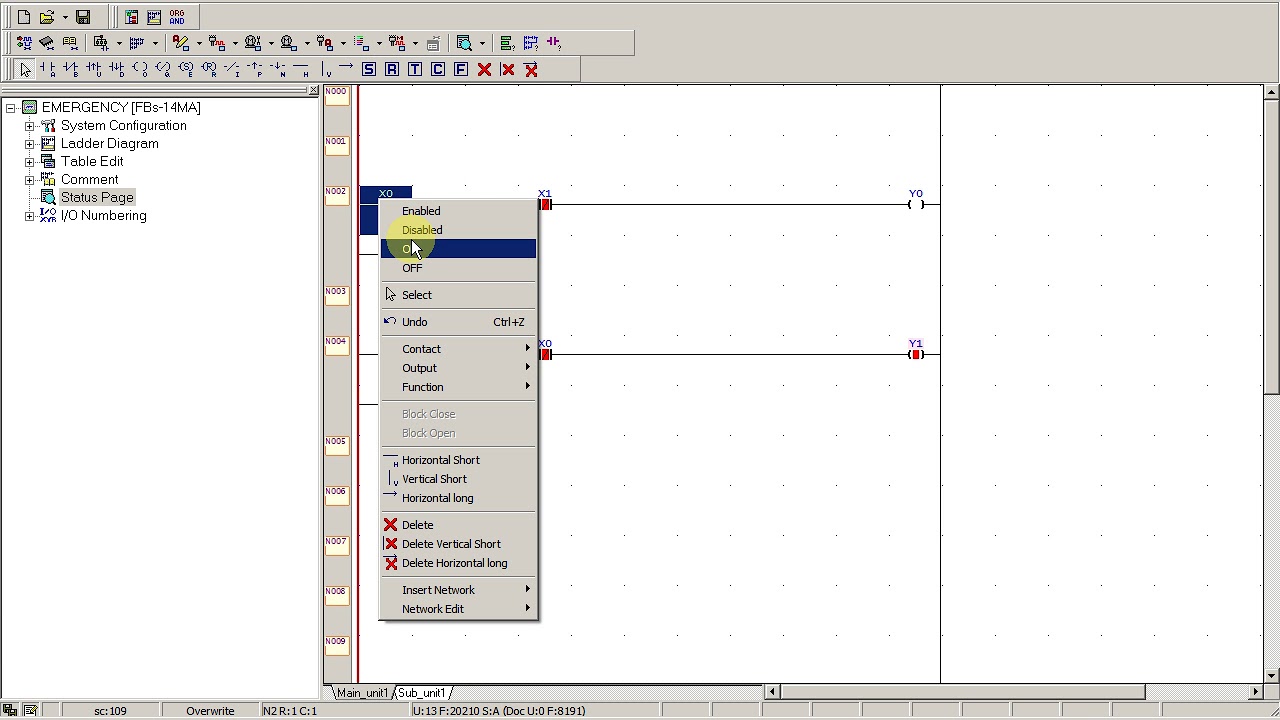Image resolution: width=1280 pixels, height=720 pixels.
Task: Click Select in the context menu
Action: (x=458, y=295)
